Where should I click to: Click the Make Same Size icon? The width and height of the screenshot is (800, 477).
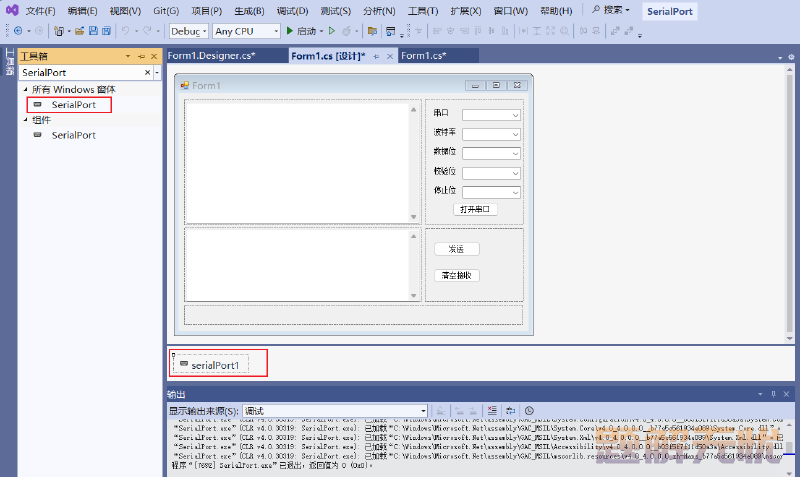pyautogui.click(x=550, y=31)
